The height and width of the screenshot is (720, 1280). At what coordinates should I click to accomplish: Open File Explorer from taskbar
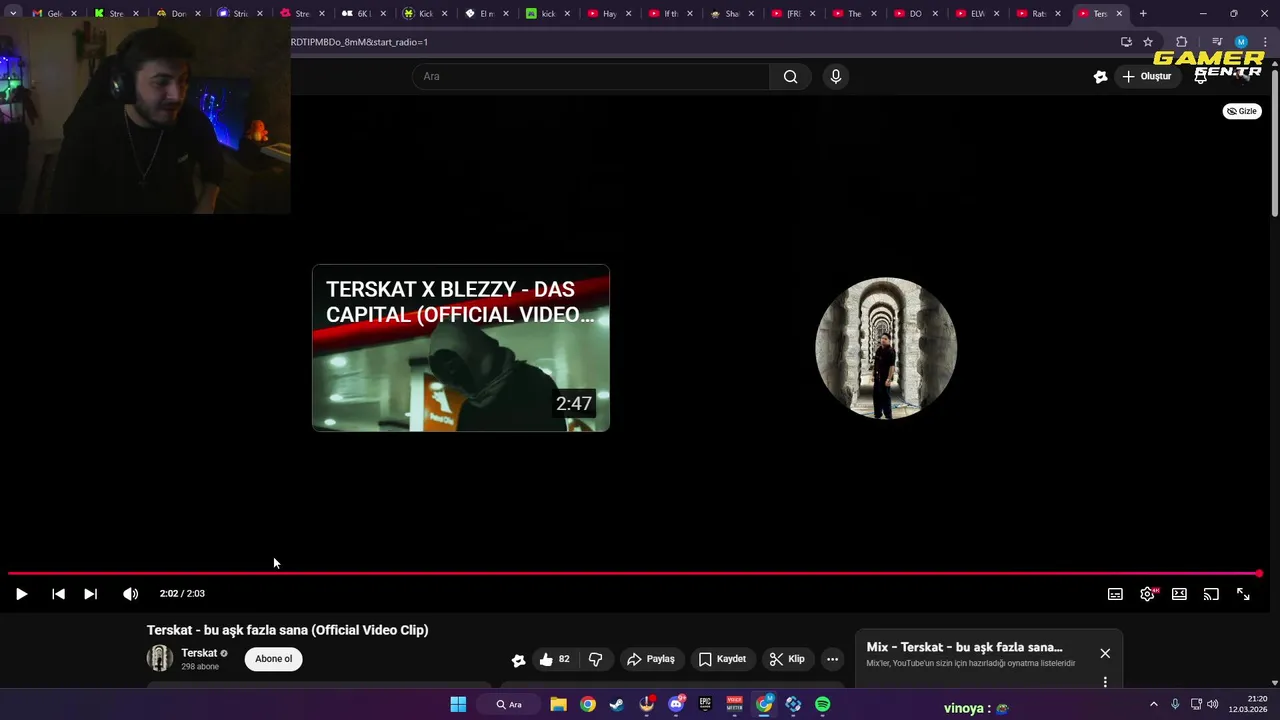point(558,705)
